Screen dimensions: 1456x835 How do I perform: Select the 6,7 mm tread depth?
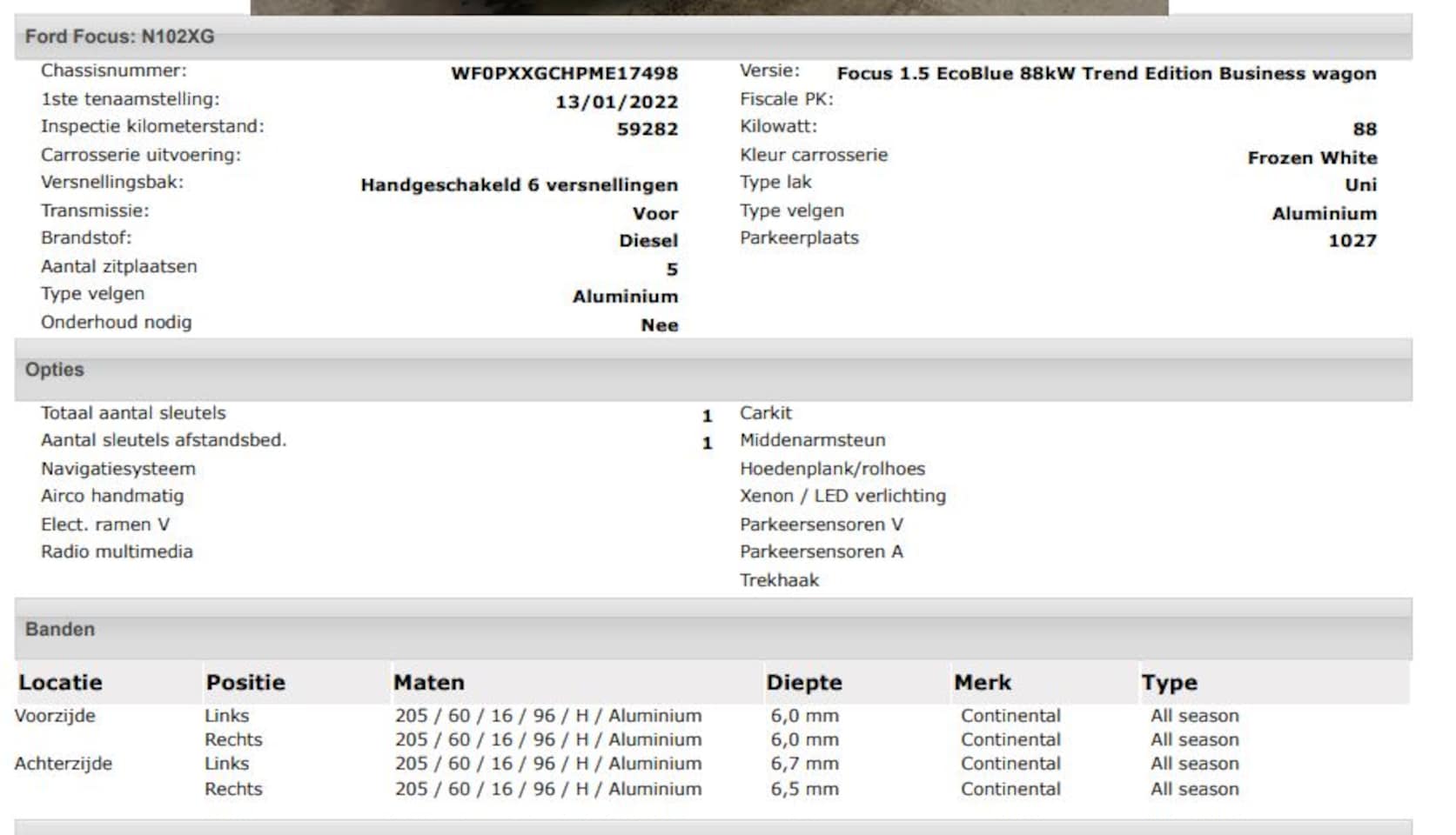coord(804,764)
